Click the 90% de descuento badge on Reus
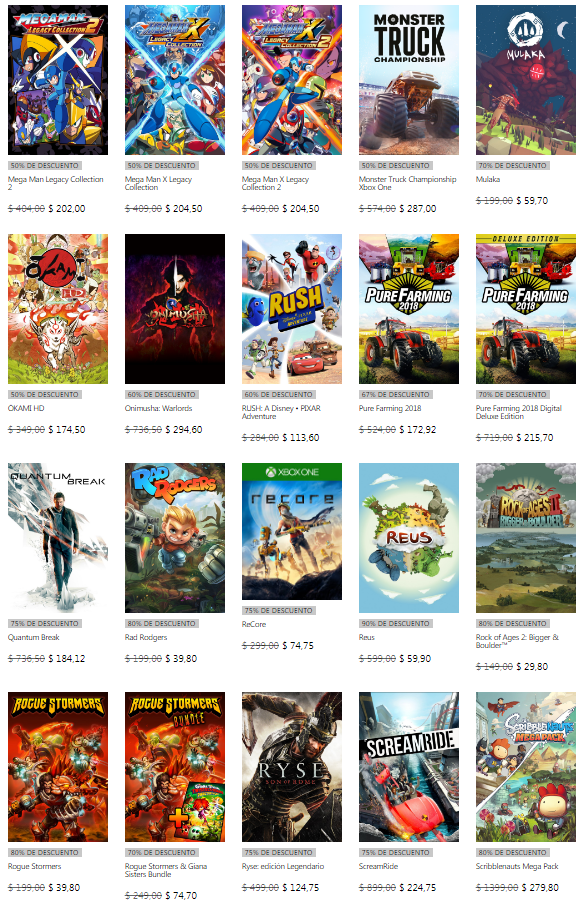This screenshot has height=915, width=587. (x=396, y=623)
